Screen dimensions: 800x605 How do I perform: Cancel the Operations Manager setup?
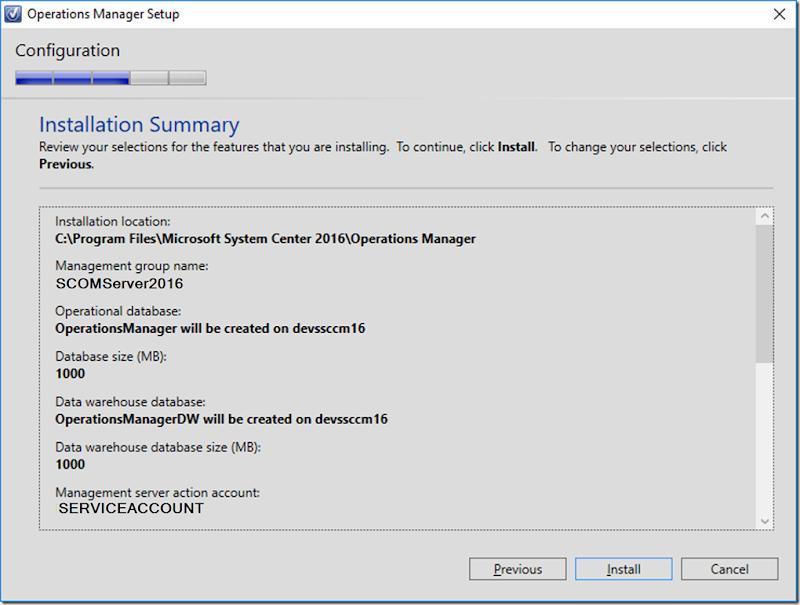(730, 569)
